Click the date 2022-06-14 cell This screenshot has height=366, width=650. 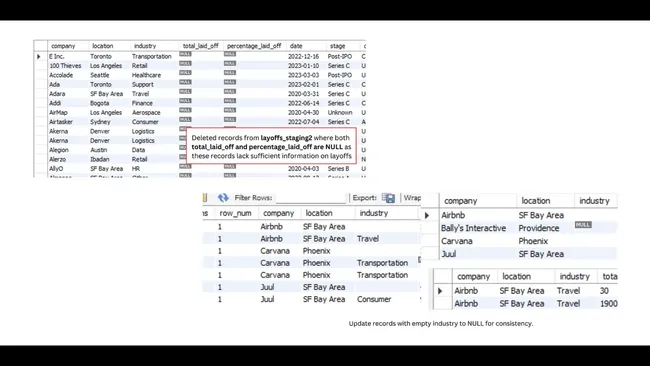(x=303, y=103)
